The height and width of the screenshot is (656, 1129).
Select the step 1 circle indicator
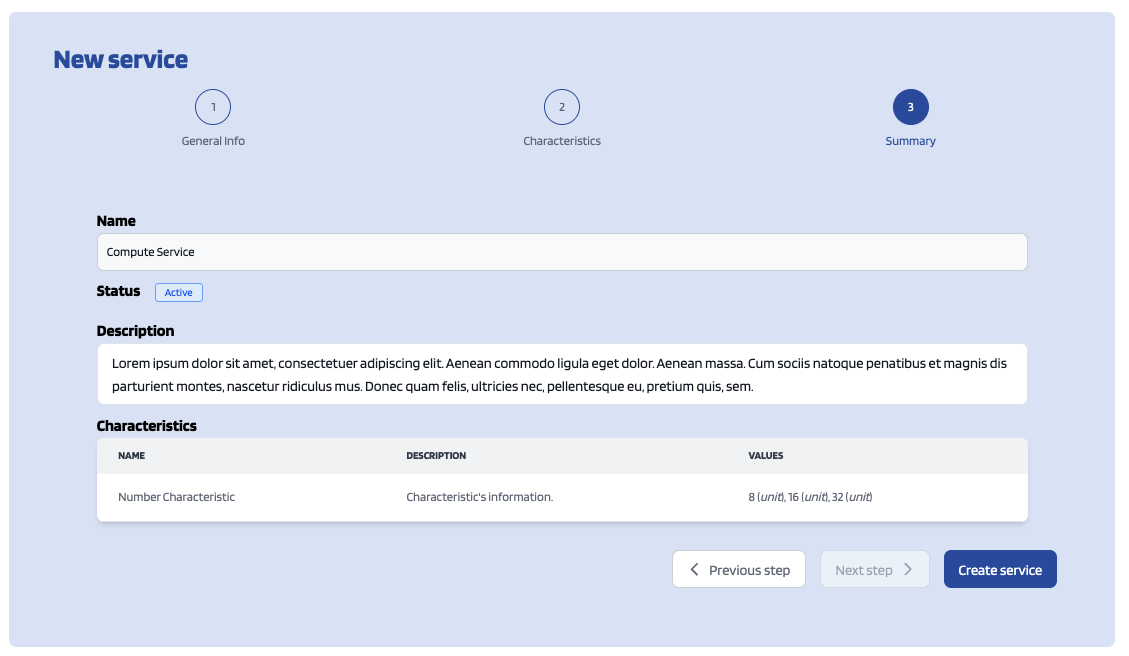click(x=213, y=107)
